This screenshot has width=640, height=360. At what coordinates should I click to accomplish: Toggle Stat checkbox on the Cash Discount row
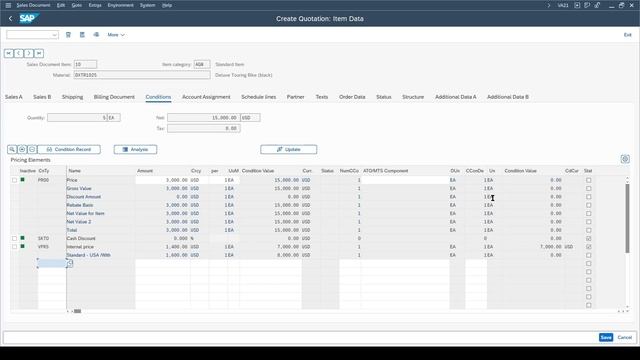(x=589, y=238)
